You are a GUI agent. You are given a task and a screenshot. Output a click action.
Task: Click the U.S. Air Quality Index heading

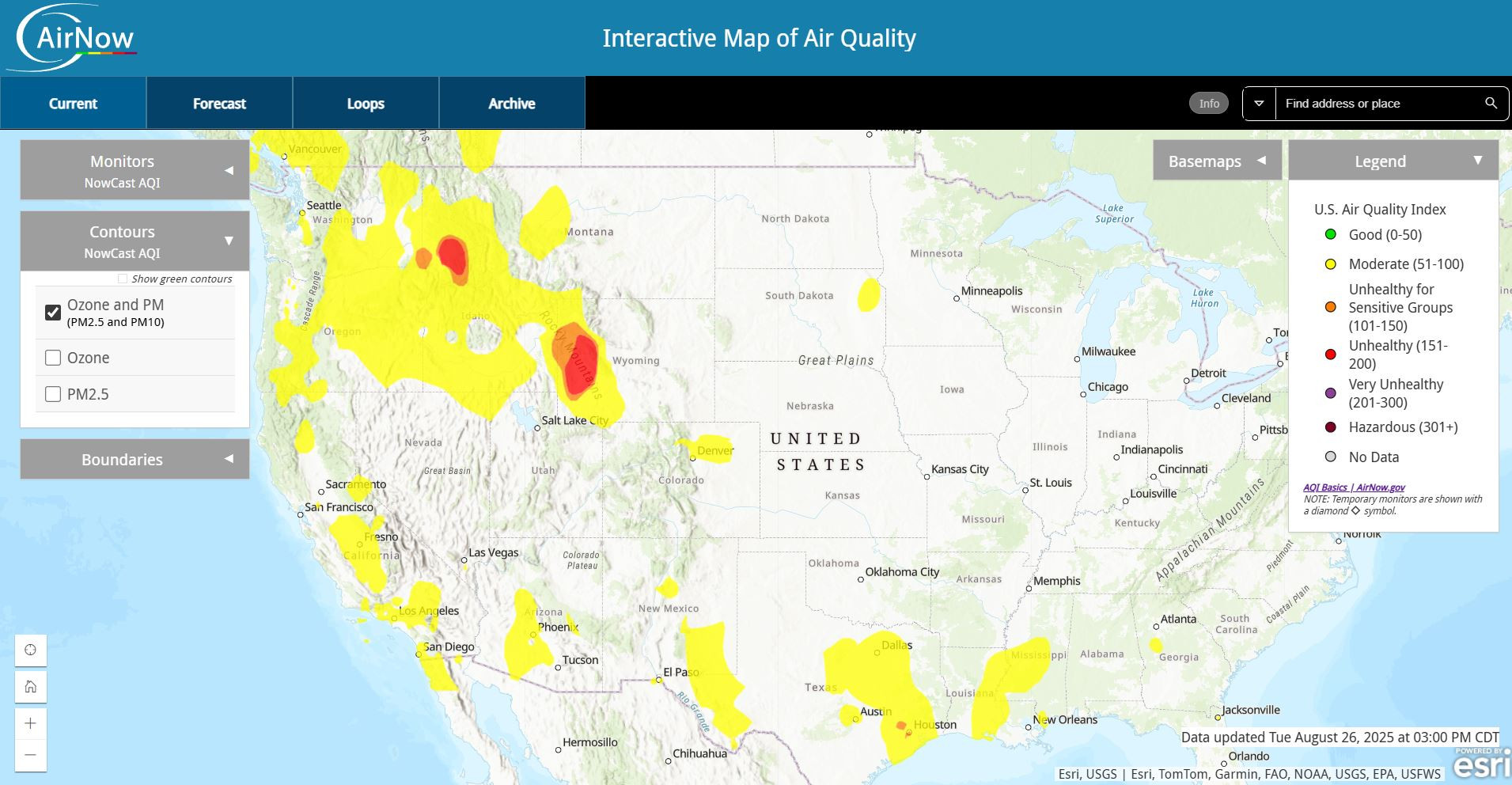tap(1380, 209)
